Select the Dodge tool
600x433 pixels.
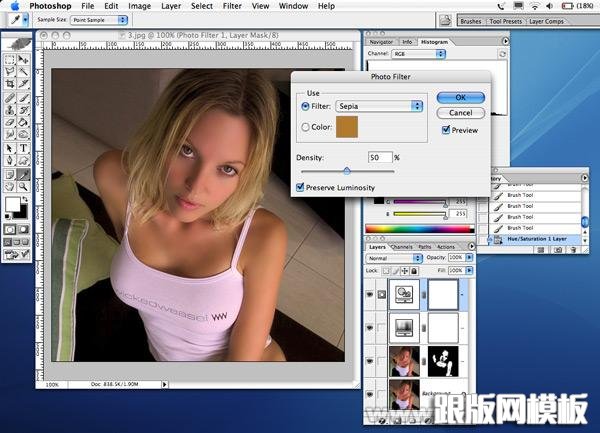coord(23,134)
